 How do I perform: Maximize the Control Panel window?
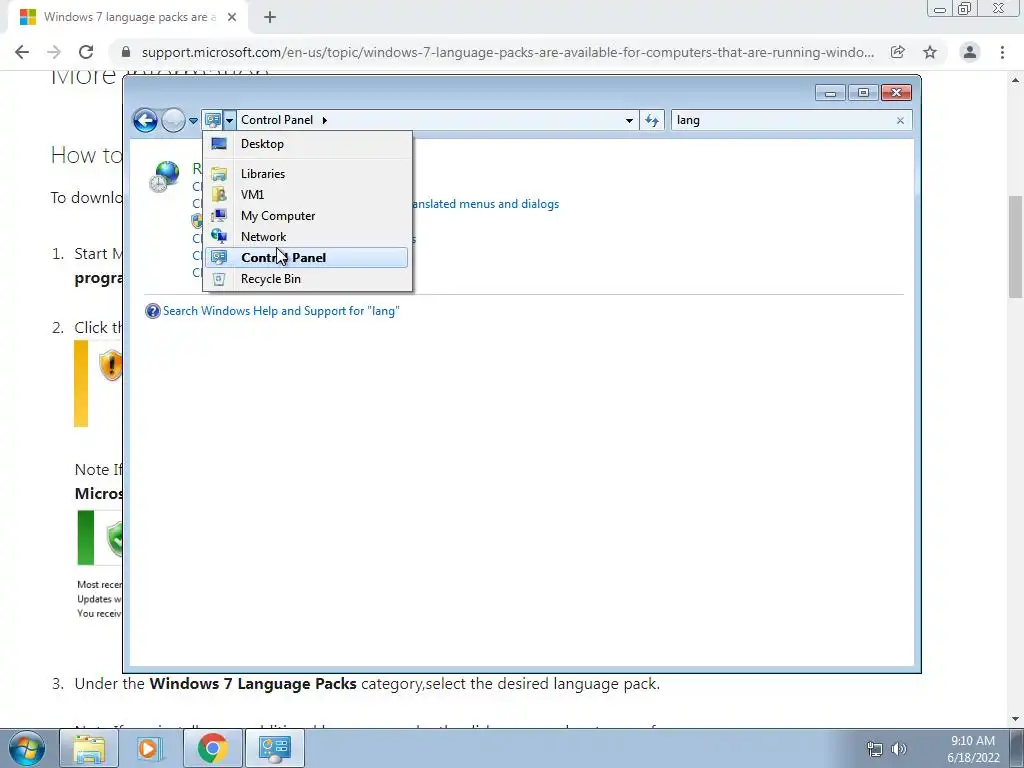pyautogui.click(x=863, y=93)
